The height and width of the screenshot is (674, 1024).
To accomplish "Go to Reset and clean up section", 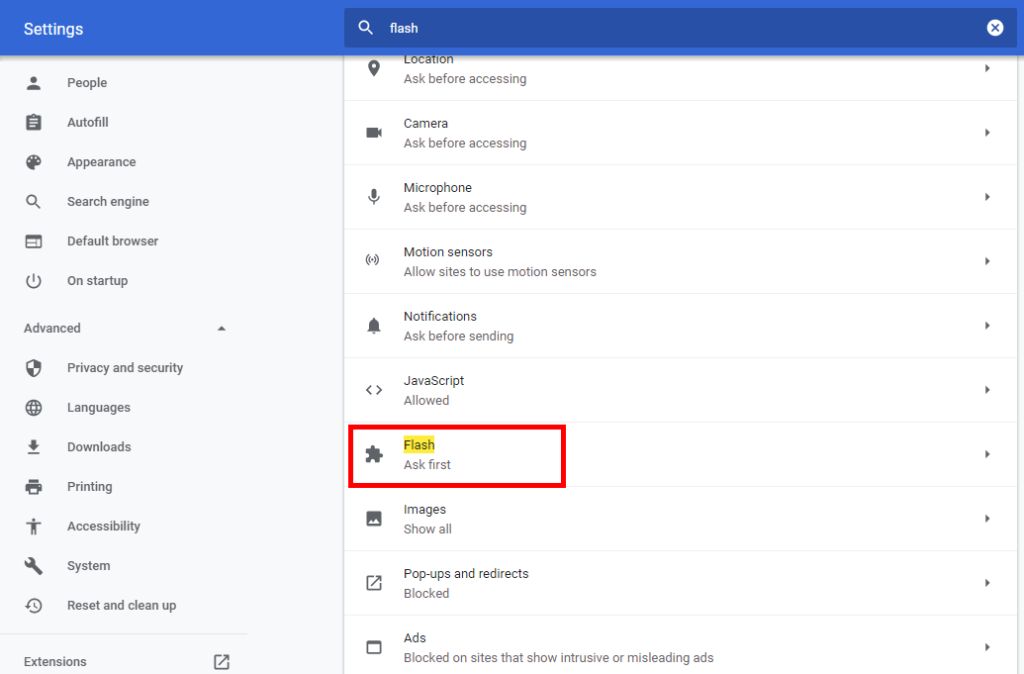I will [x=121, y=605].
